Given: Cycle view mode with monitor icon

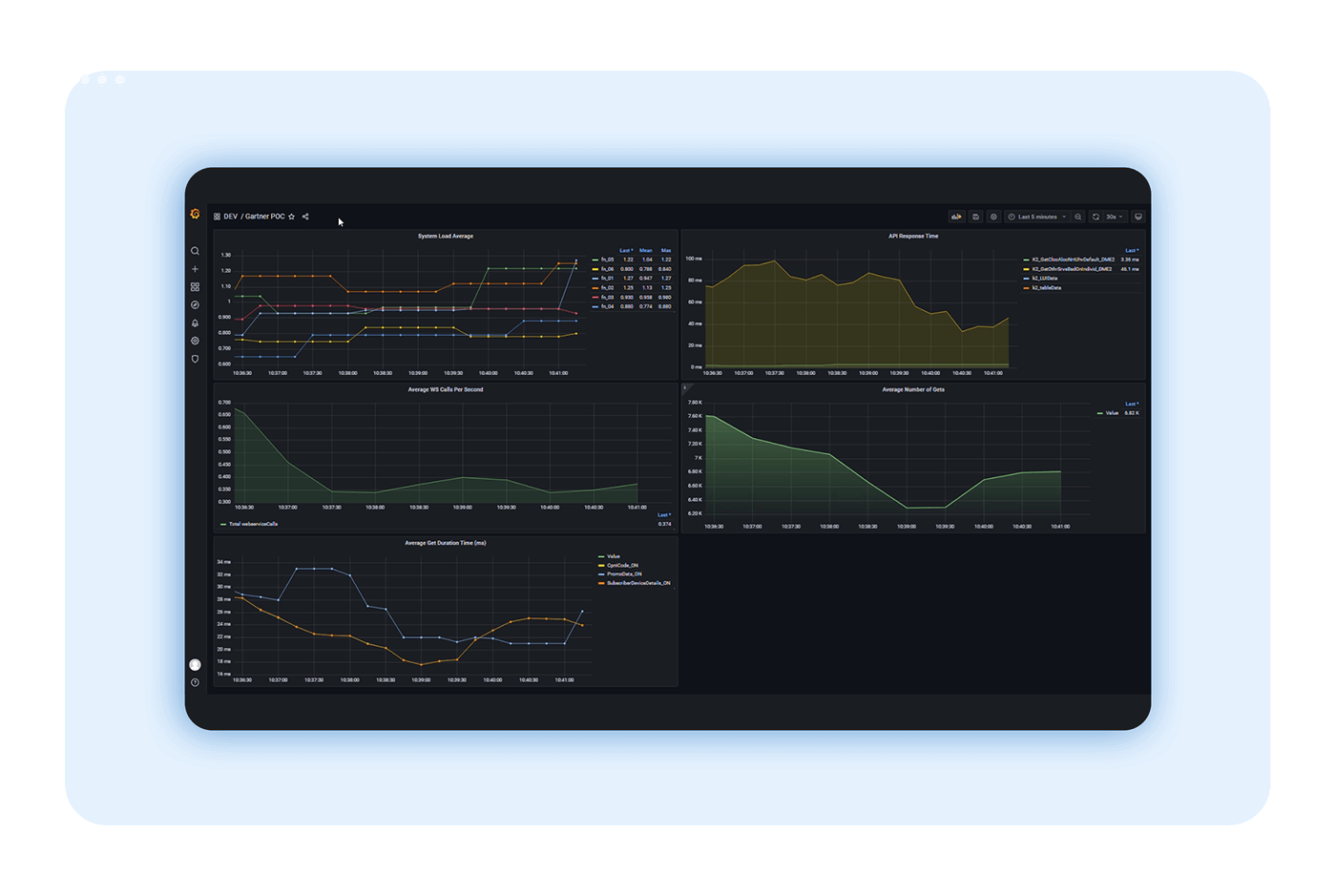Looking at the screenshot, I should (x=1138, y=217).
